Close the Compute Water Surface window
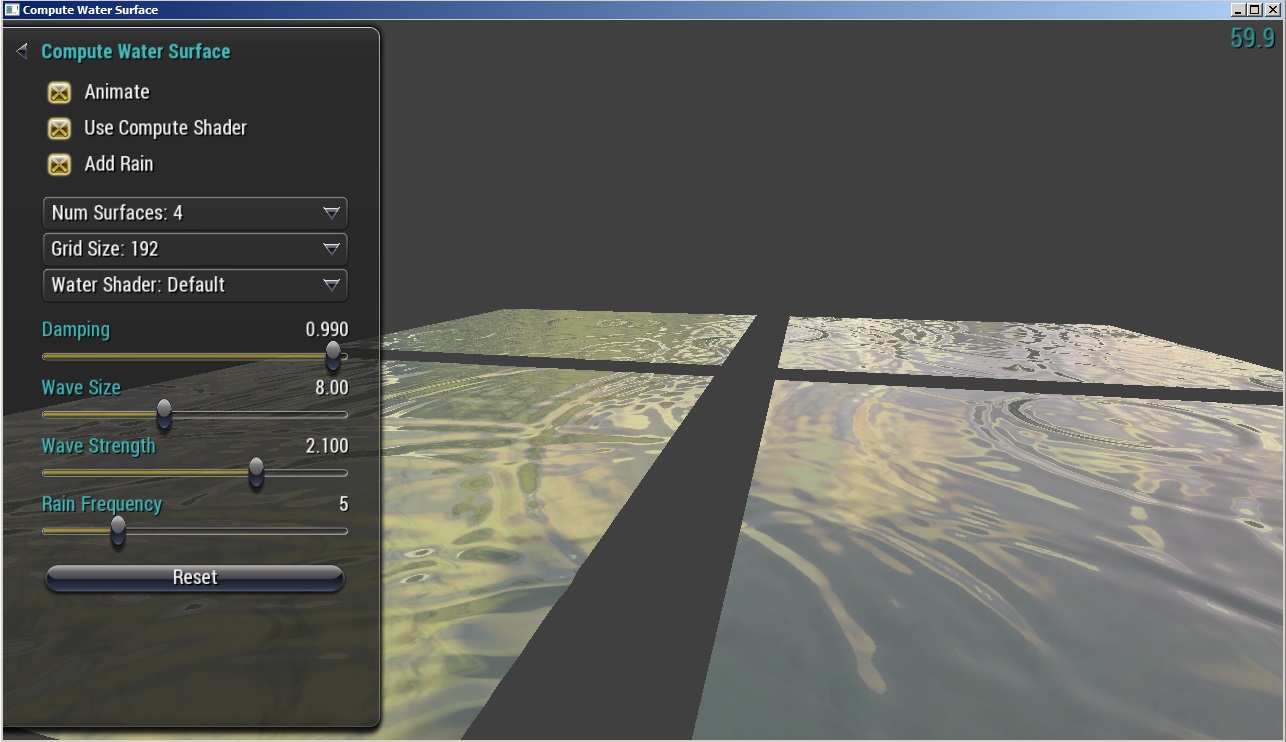The height and width of the screenshot is (742, 1286). point(1272,9)
